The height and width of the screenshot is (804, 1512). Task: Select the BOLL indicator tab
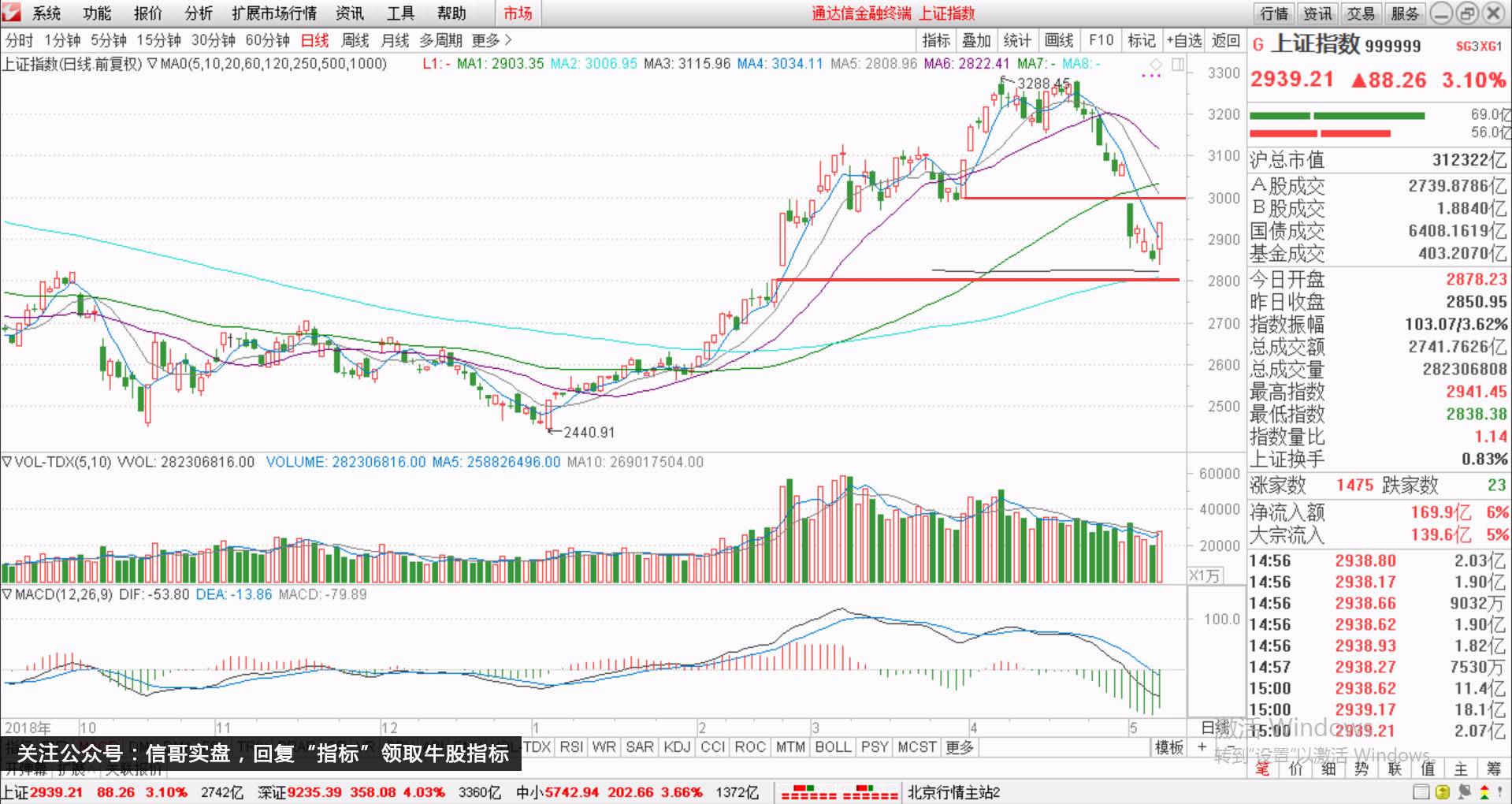click(x=833, y=746)
